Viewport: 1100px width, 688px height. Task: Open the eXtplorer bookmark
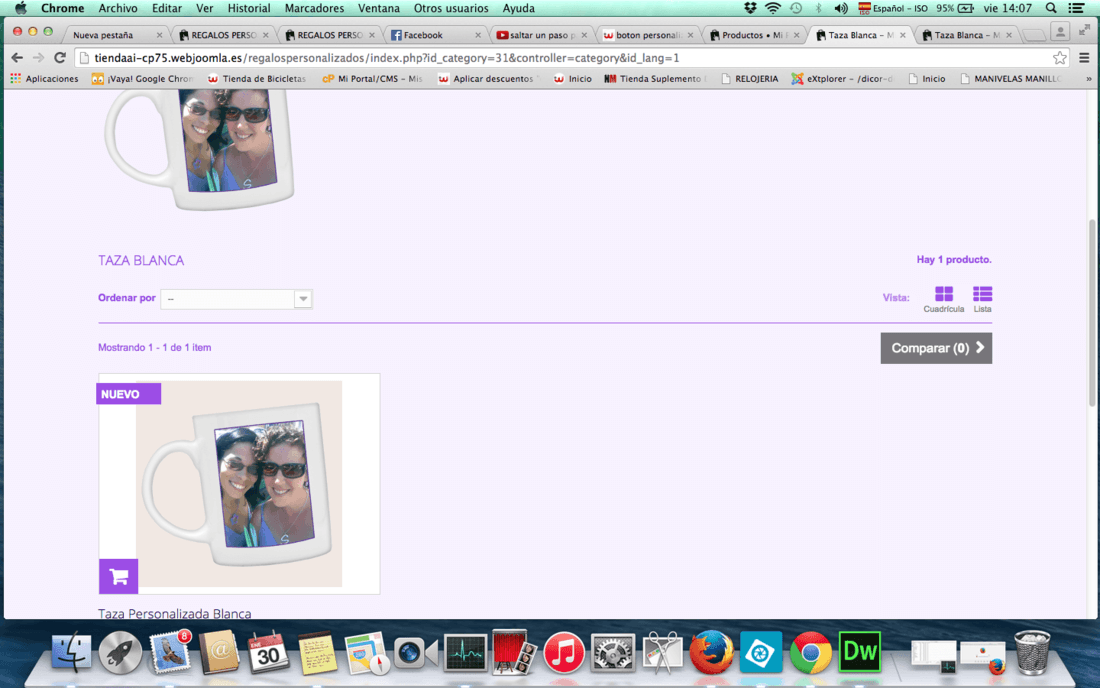[843, 79]
